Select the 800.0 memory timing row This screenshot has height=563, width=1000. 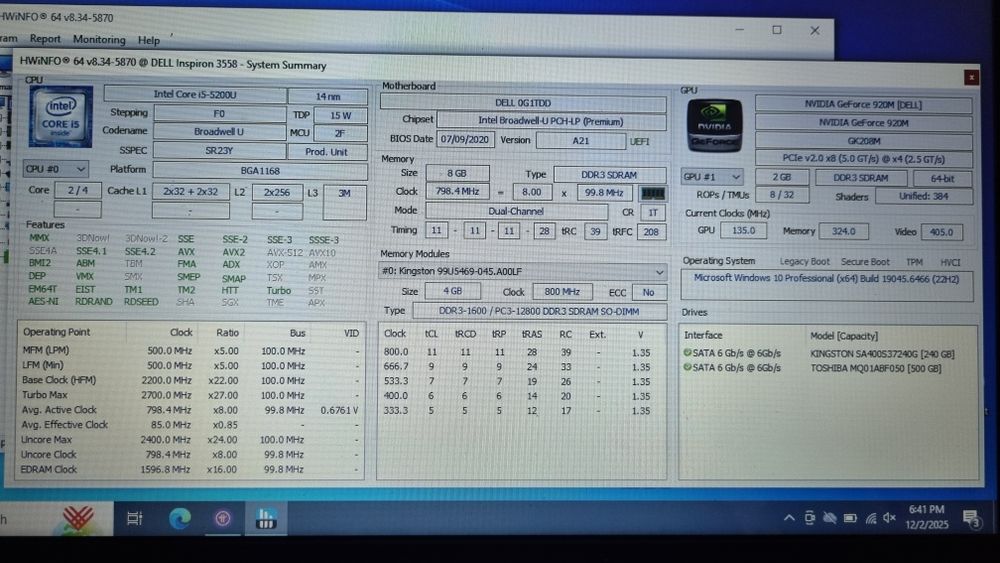(x=520, y=352)
